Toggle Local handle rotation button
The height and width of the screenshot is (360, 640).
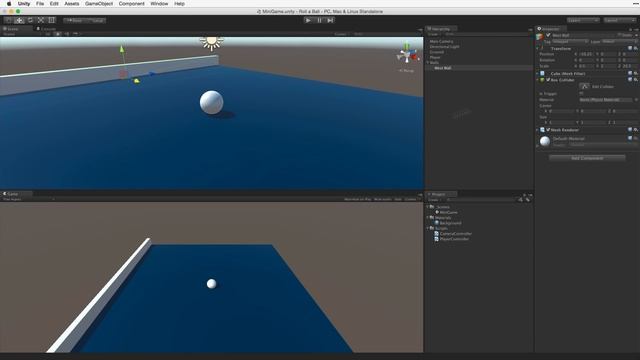(x=96, y=20)
